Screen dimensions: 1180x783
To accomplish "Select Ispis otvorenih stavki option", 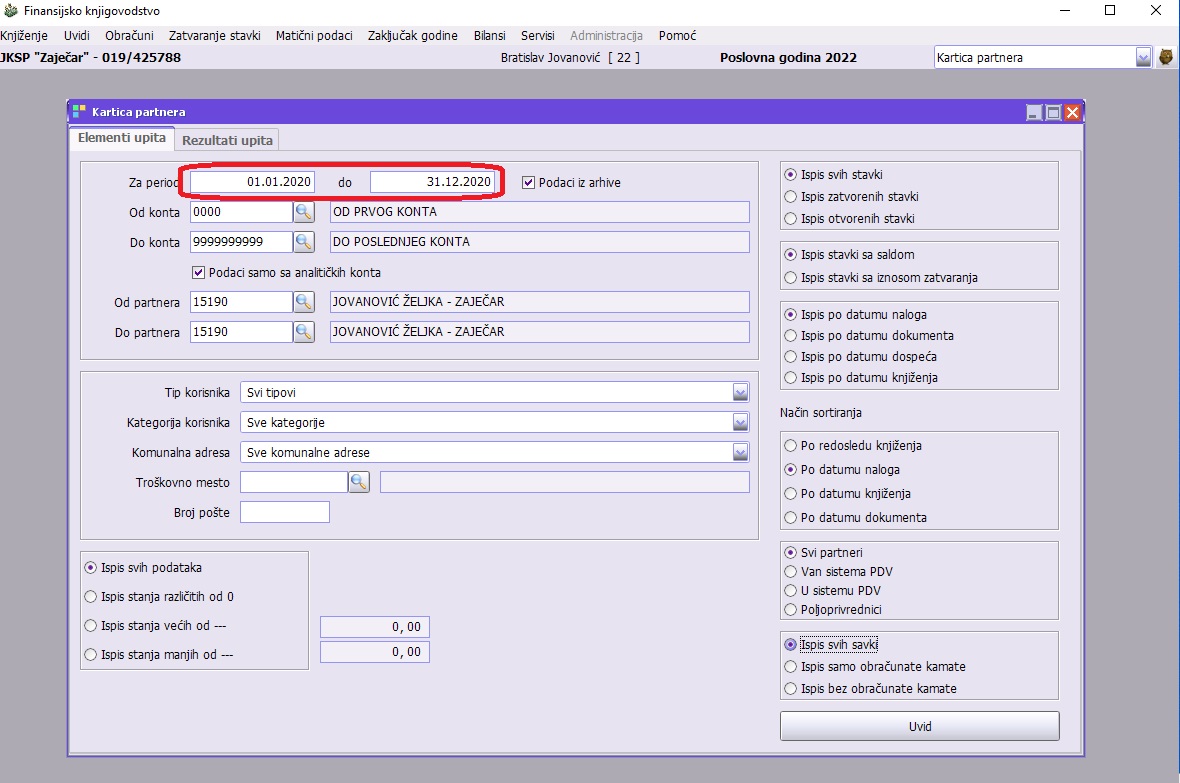I will 792,218.
